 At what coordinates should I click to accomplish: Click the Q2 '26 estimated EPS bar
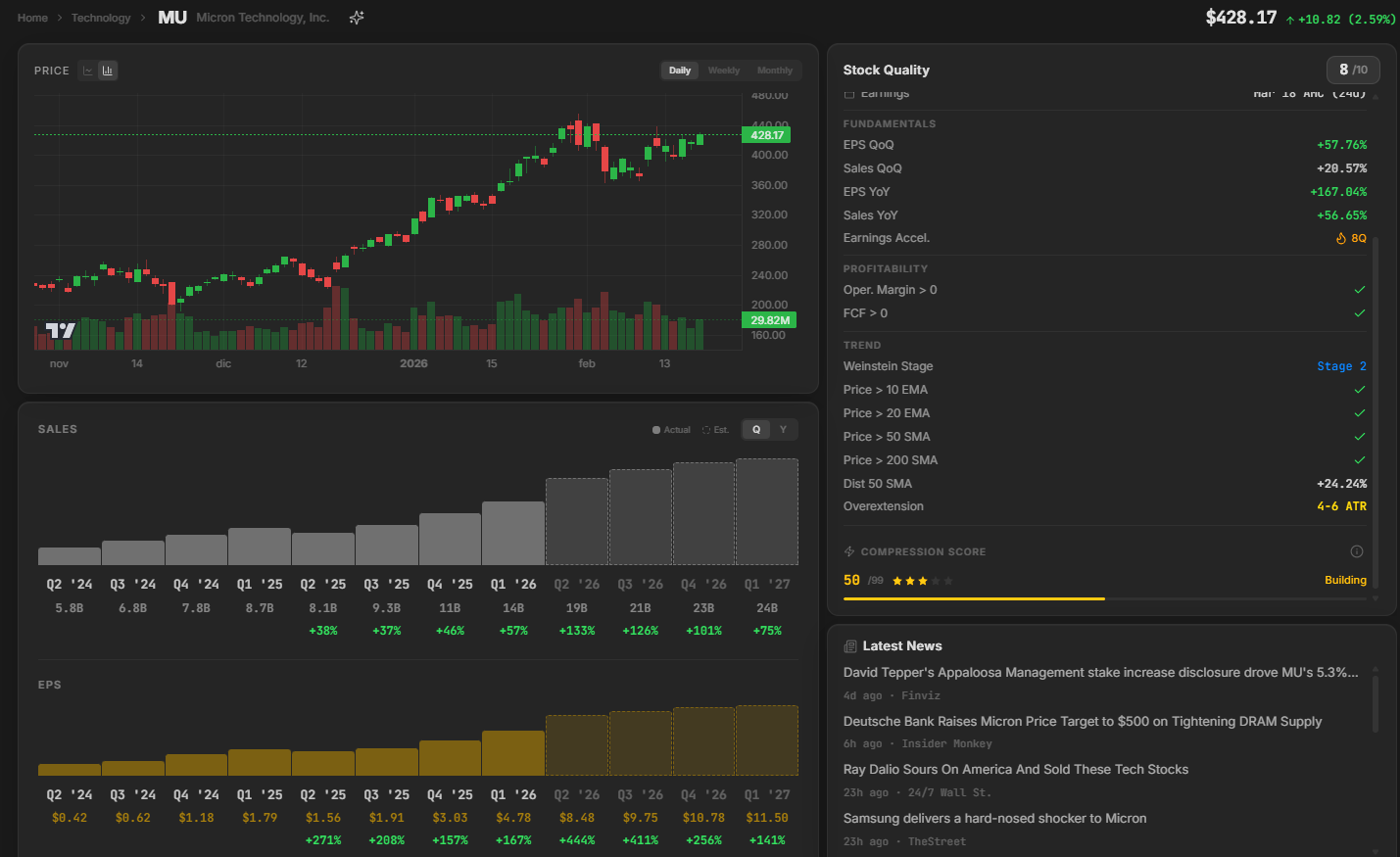(x=577, y=745)
